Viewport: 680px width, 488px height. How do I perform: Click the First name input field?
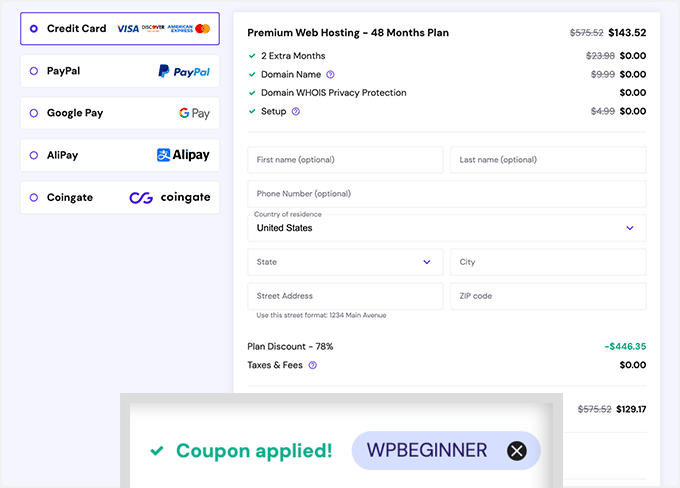[345, 160]
